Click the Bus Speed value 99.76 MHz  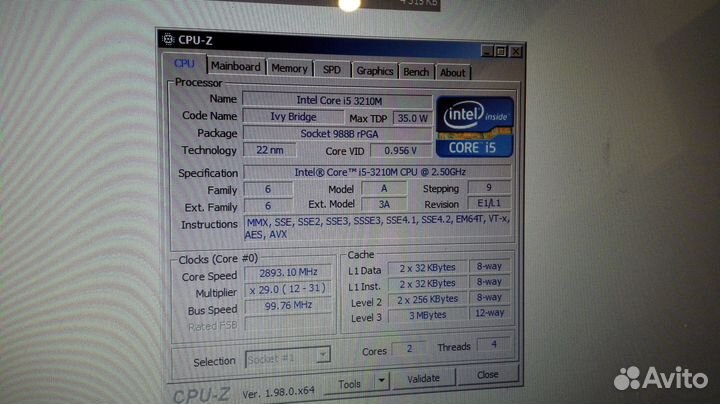pos(288,306)
